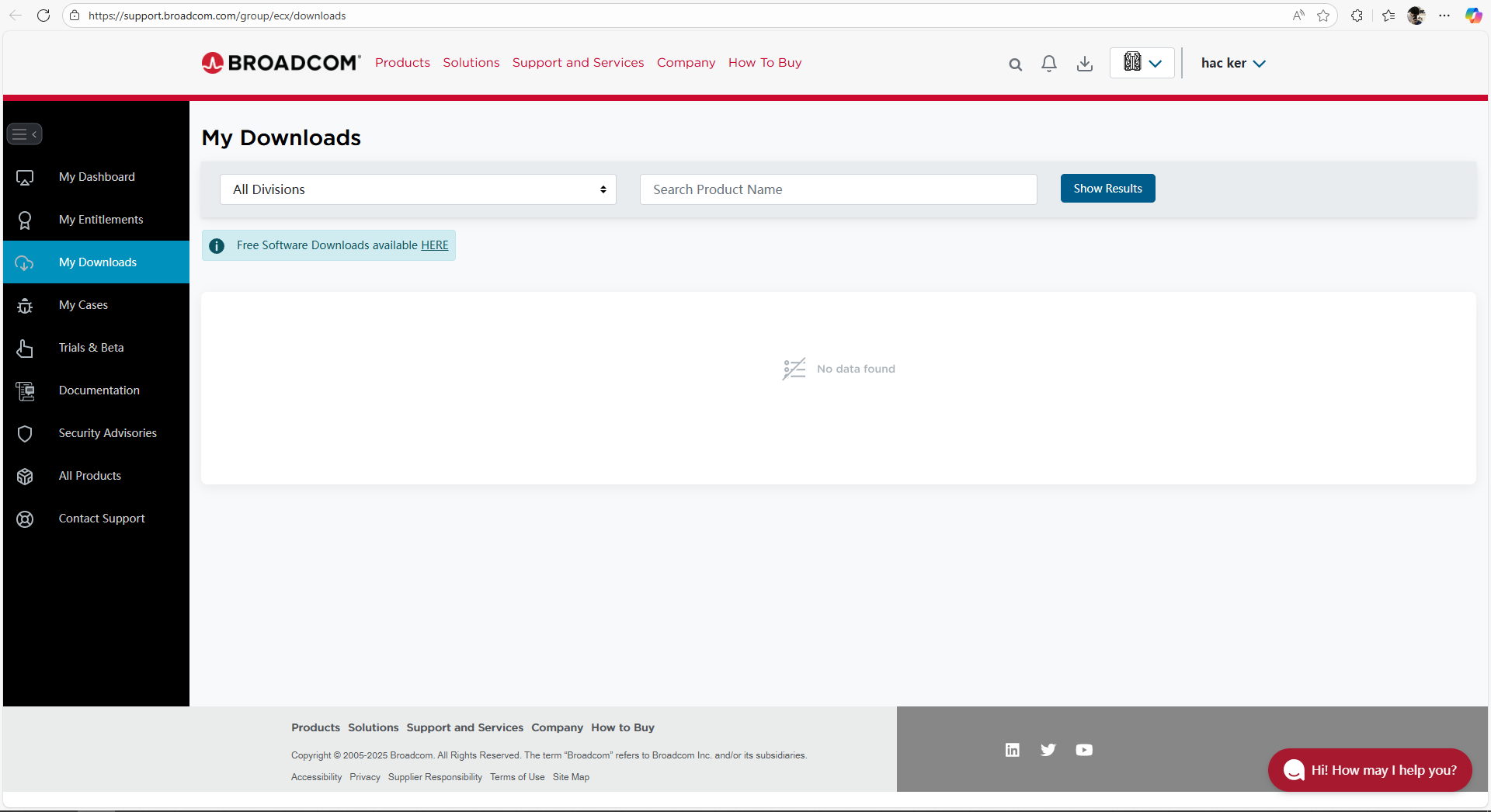Click the Security Advisories shield icon
The height and width of the screenshot is (812, 1491).
click(x=25, y=434)
